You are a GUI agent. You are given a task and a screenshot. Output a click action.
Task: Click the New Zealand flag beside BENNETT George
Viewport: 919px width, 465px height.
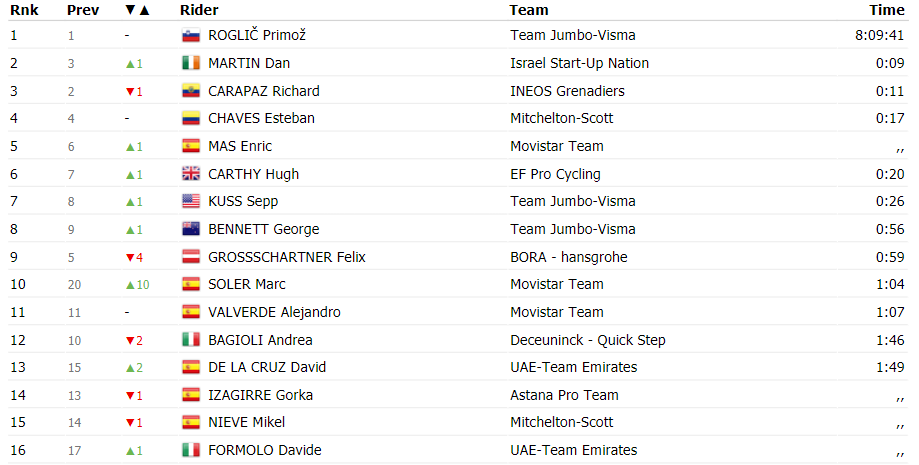coord(191,229)
